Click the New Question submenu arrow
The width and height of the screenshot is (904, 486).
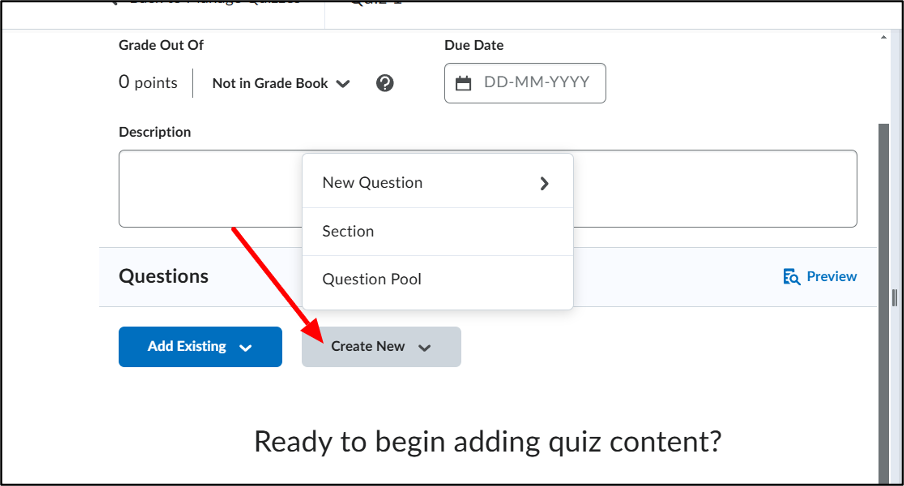coord(544,183)
